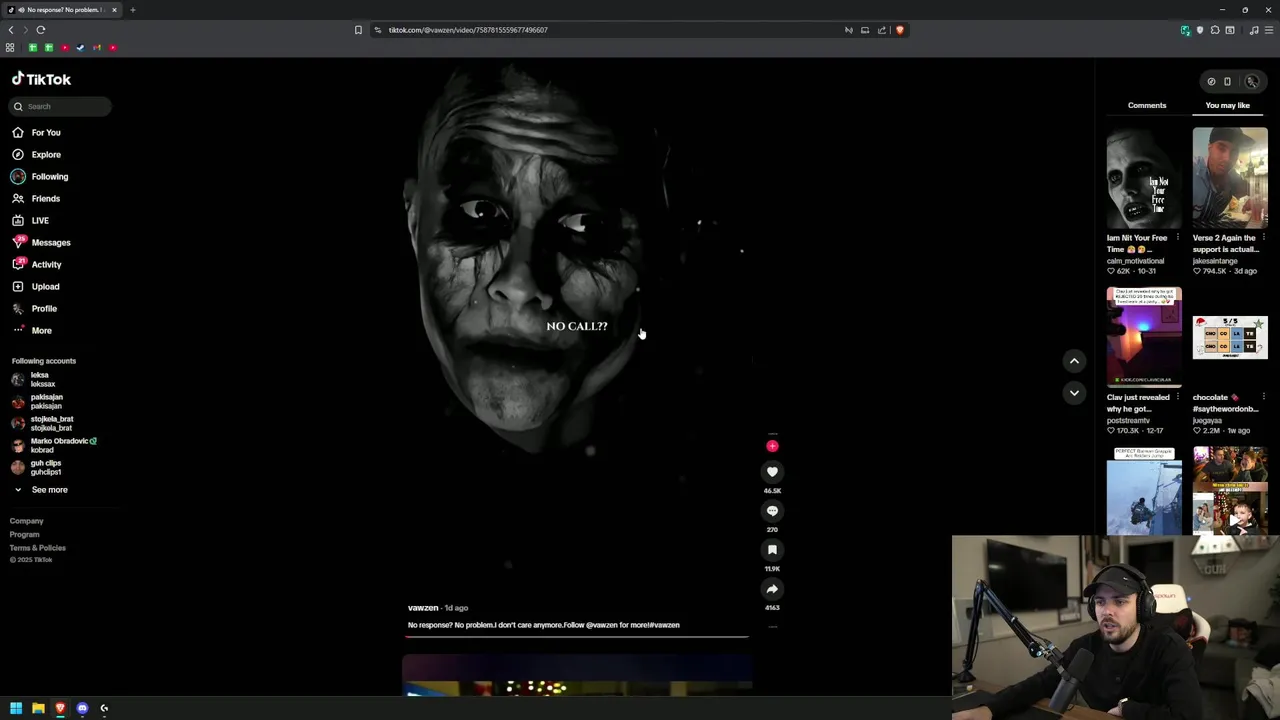Mute the tab with the audio icon
This screenshot has width=1280, height=720.
(x=21, y=10)
